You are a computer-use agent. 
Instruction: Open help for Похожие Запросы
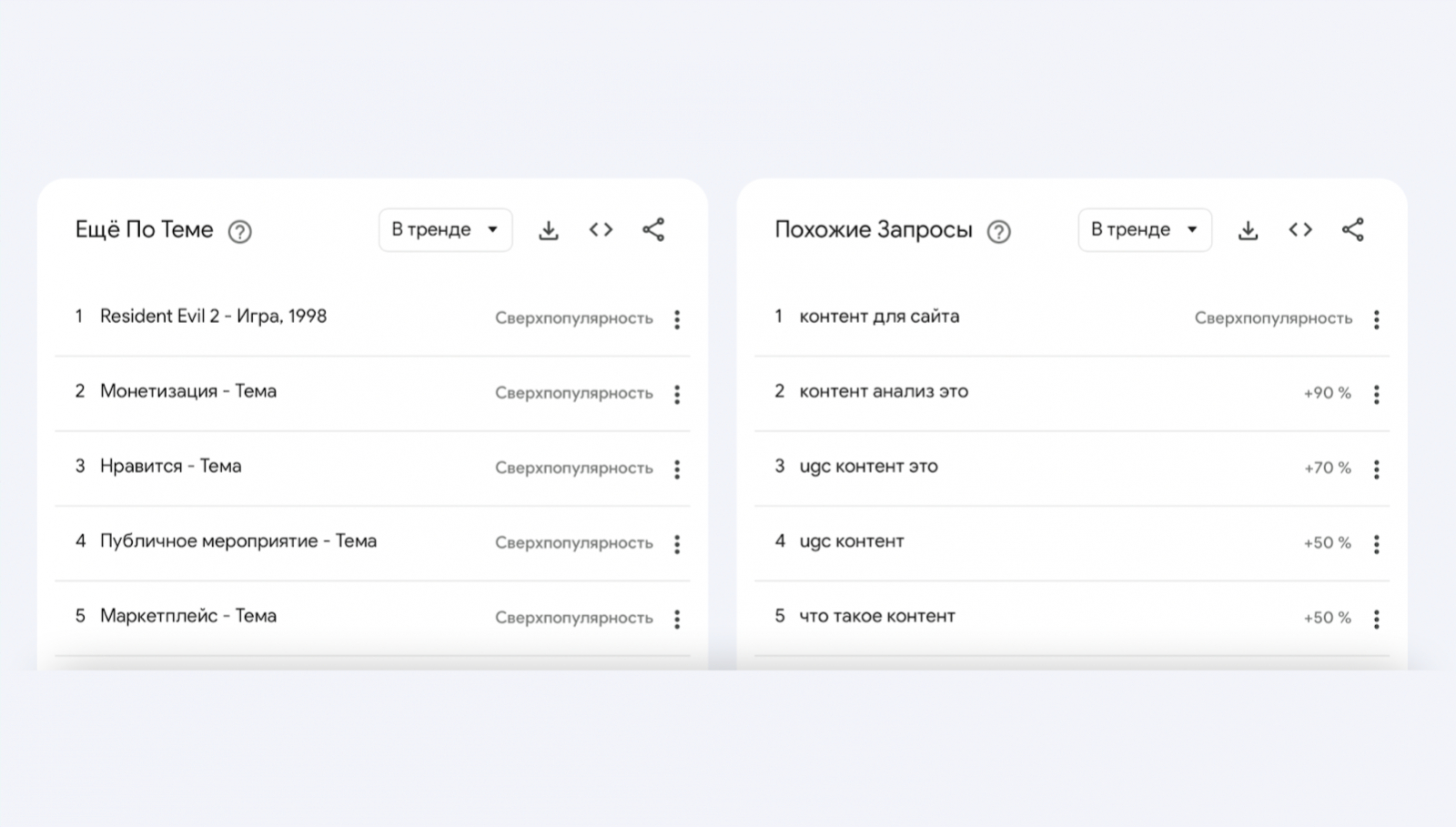point(998,232)
